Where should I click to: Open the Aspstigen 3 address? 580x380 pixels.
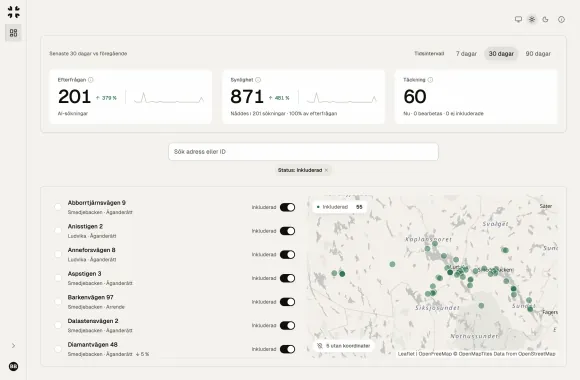coord(84,274)
